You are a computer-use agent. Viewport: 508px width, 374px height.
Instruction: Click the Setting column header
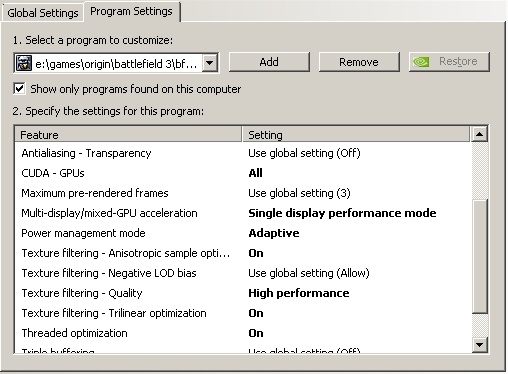tap(356, 135)
